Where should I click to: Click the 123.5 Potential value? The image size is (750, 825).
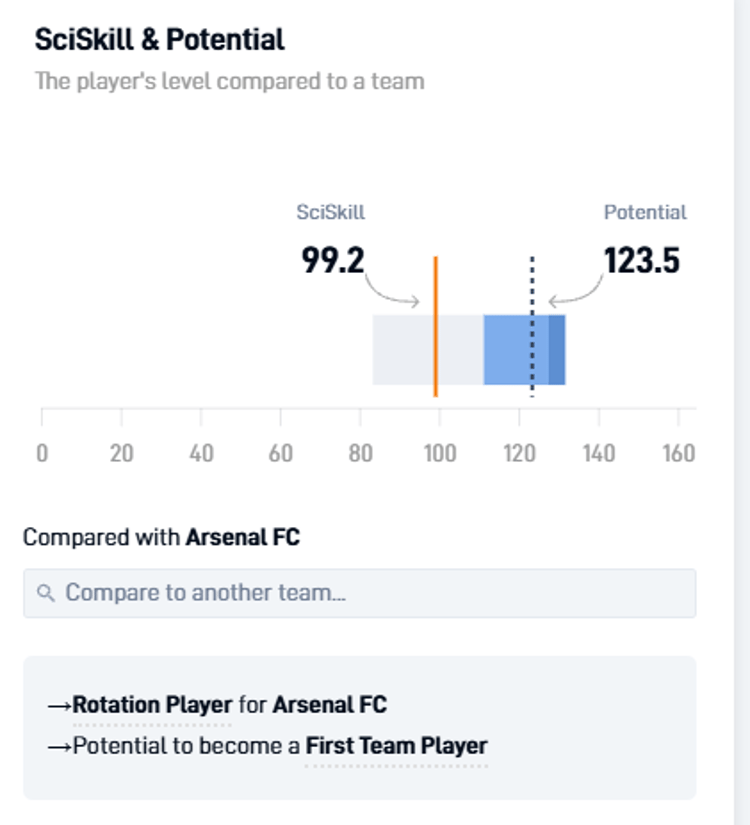pos(642,260)
